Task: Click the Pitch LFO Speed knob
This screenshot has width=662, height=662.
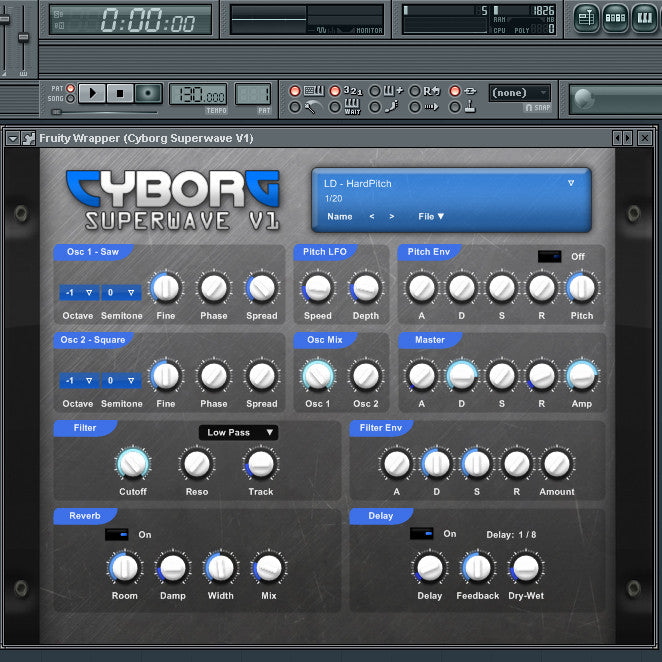Action: pyautogui.click(x=317, y=288)
